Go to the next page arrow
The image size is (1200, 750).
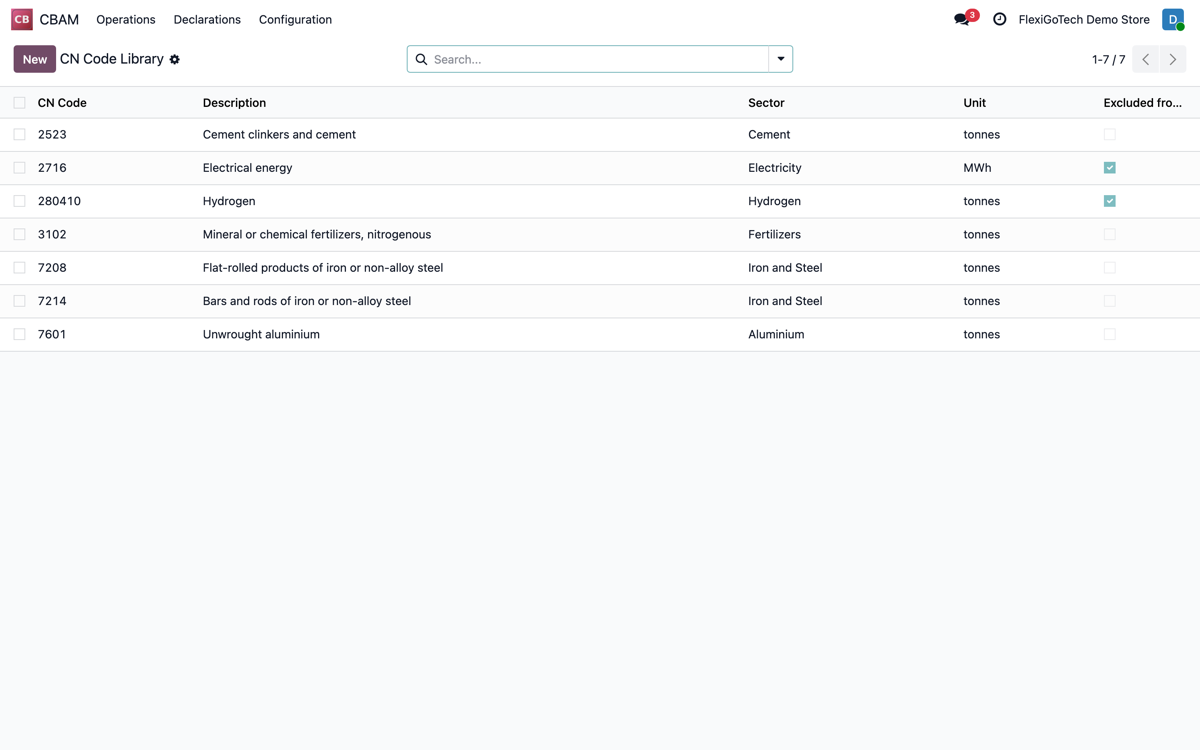coord(1173,59)
